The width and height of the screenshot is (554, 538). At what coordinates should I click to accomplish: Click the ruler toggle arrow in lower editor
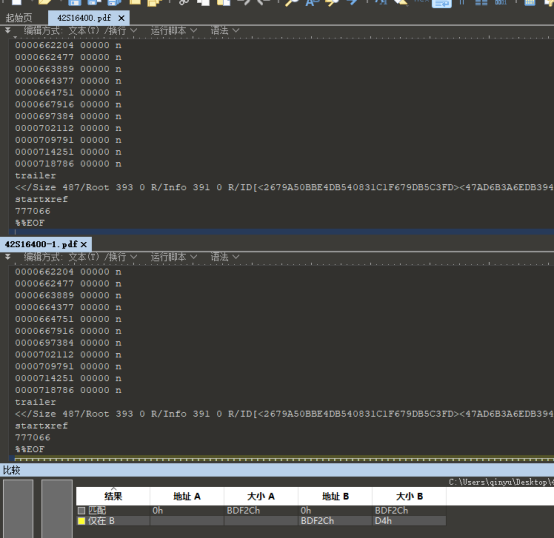[7, 257]
